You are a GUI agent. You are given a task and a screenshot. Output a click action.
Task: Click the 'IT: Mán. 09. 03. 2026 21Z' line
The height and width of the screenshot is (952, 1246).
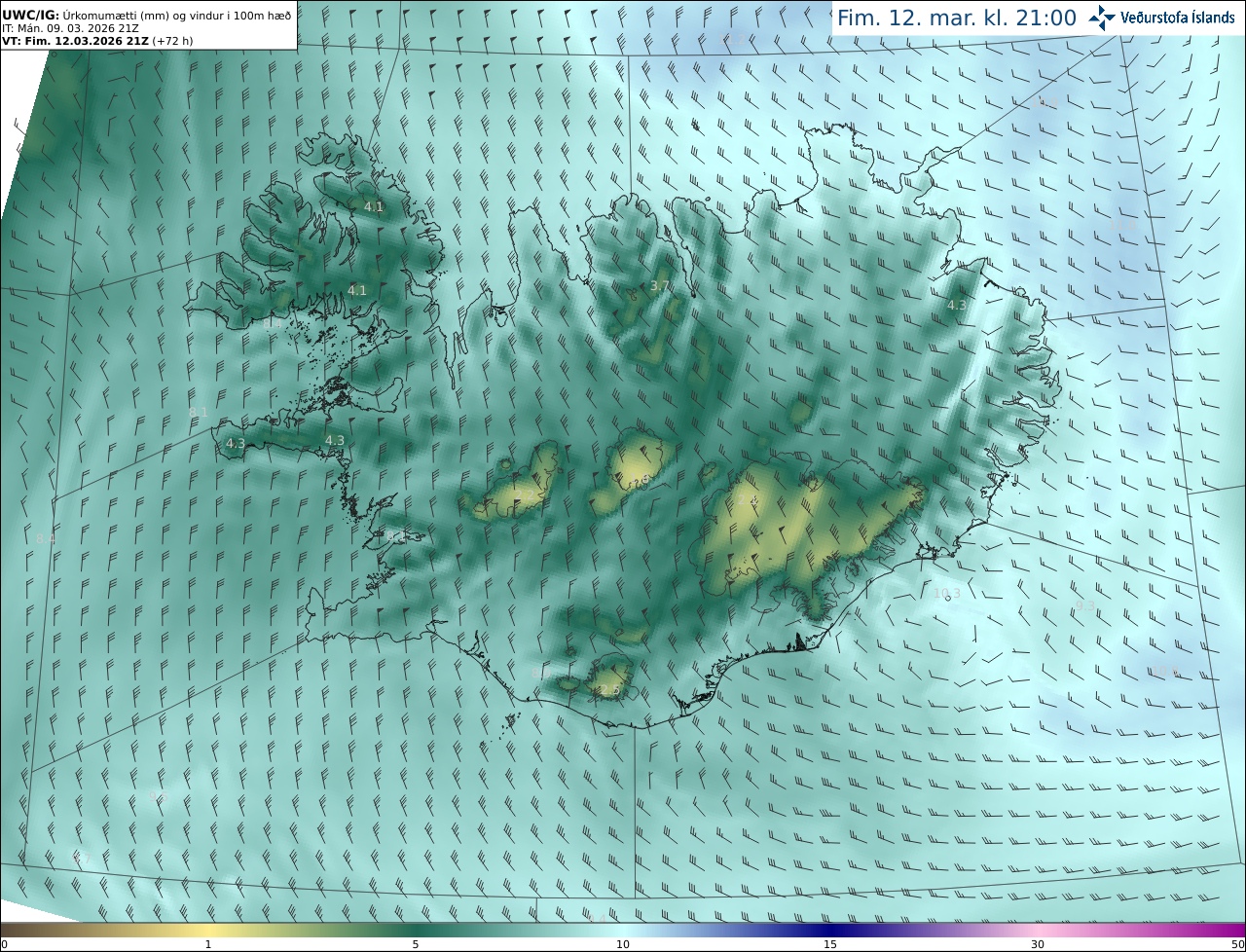pyautogui.click(x=71, y=29)
